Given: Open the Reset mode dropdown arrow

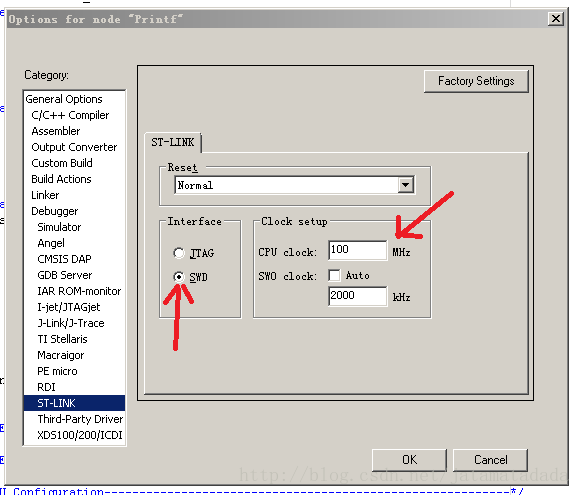Looking at the screenshot, I should point(406,185).
